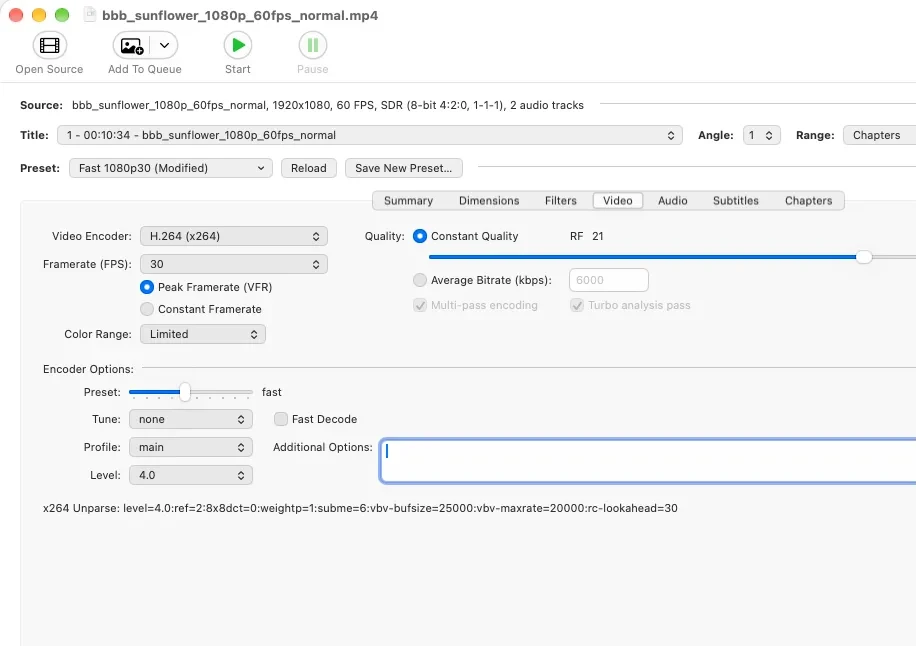Select Constant Quality radio button
The width and height of the screenshot is (920, 646).
tap(420, 236)
